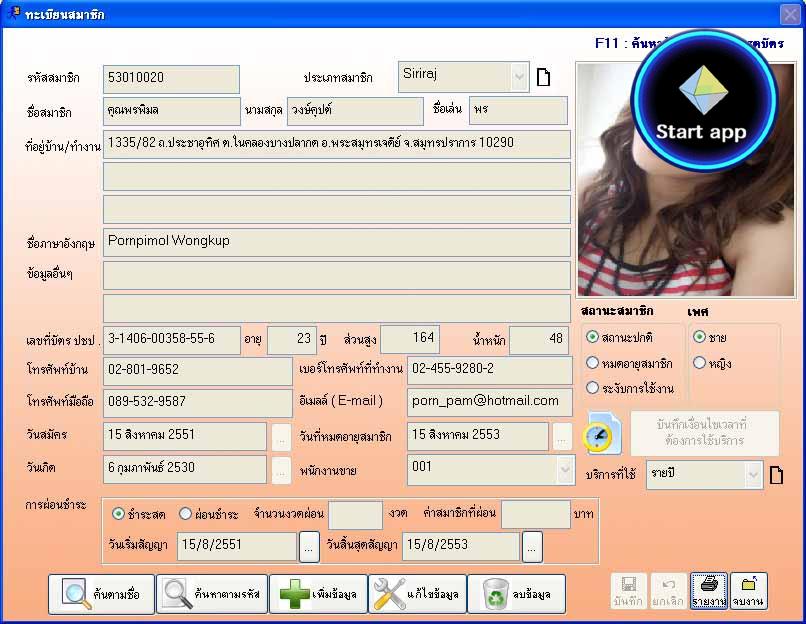Click the clock service-time schedule icon
This screenshot has height=624, width=806.
tap(602, 433)
